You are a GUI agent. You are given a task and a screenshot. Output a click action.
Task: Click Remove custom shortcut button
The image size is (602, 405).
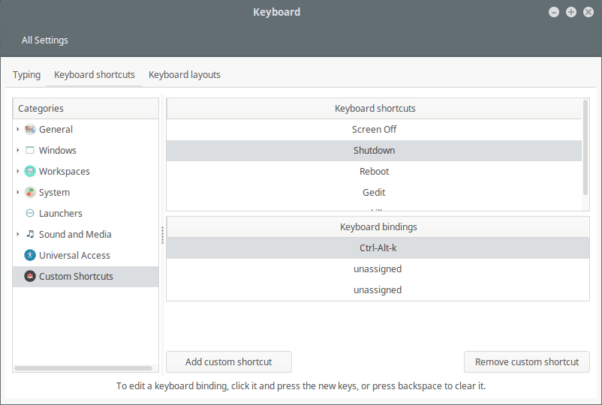tap(527, 362)
